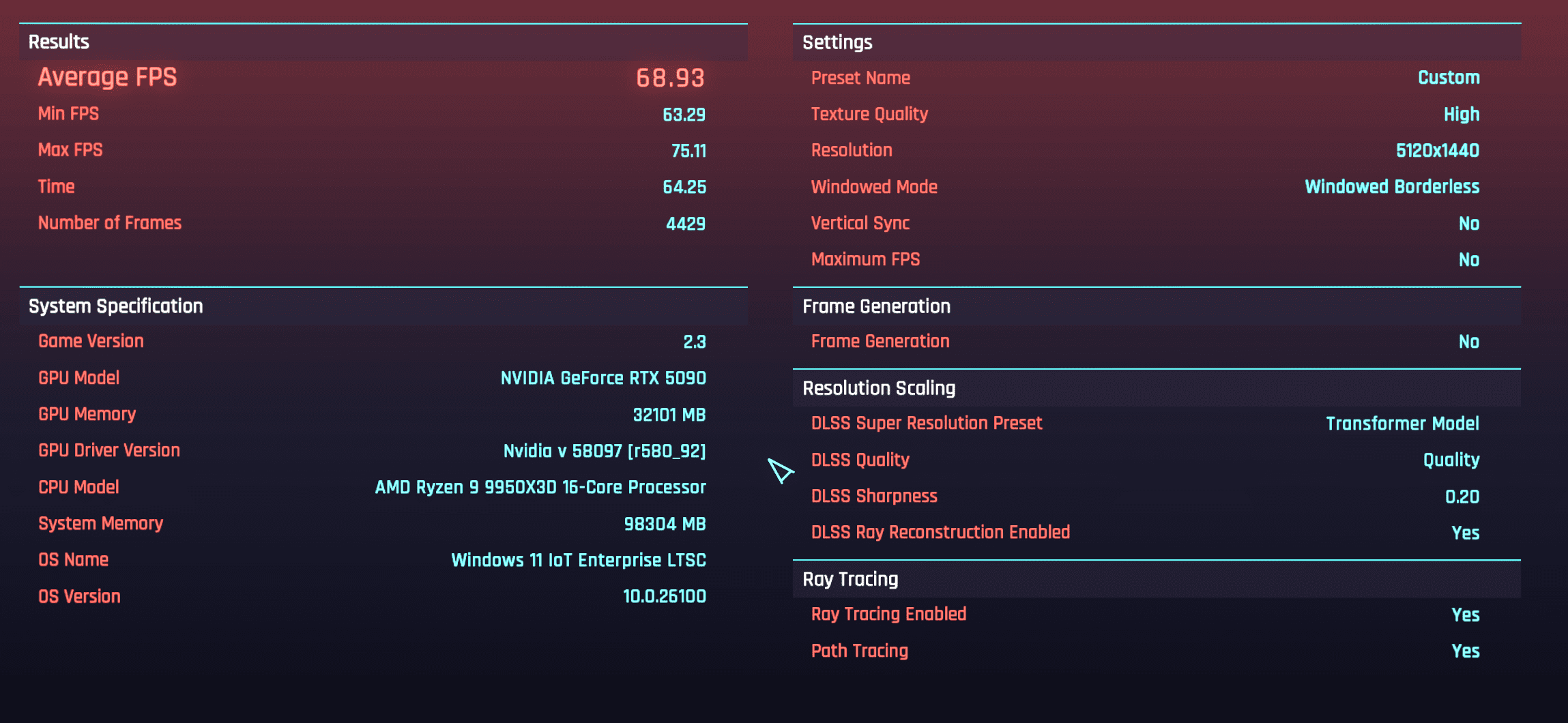This screenshot has height=723, width=1568.
Task: Click the Results section header
Action: tap(59, 42)
